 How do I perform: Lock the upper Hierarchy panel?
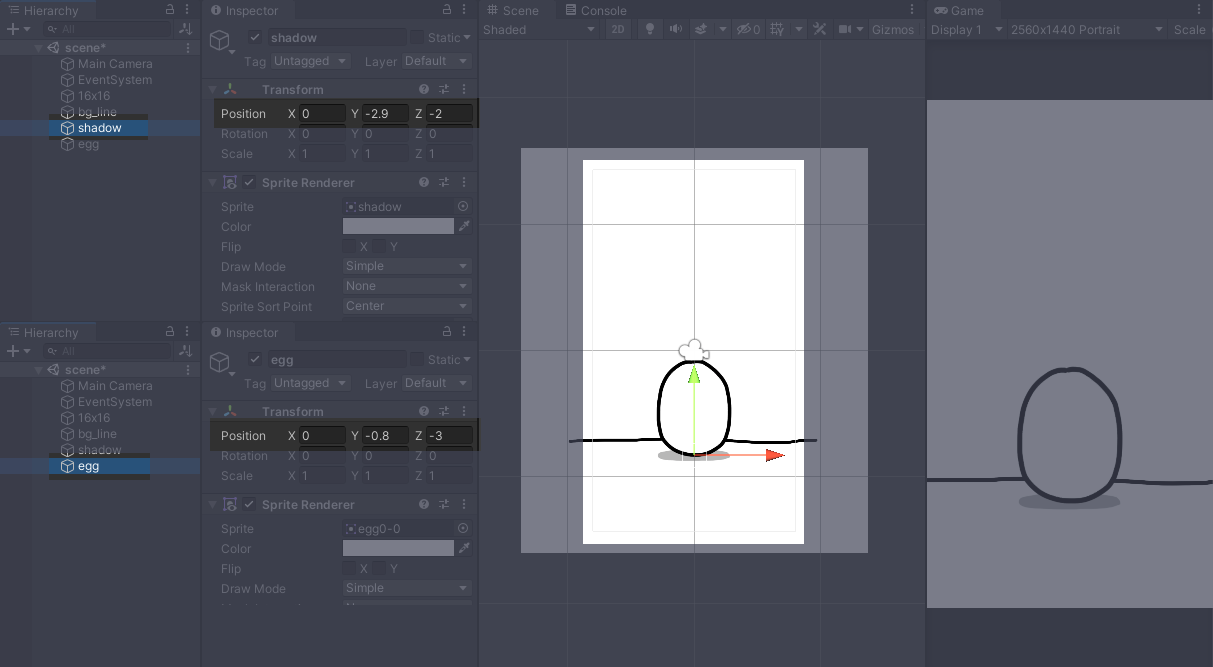click(170, 10)
